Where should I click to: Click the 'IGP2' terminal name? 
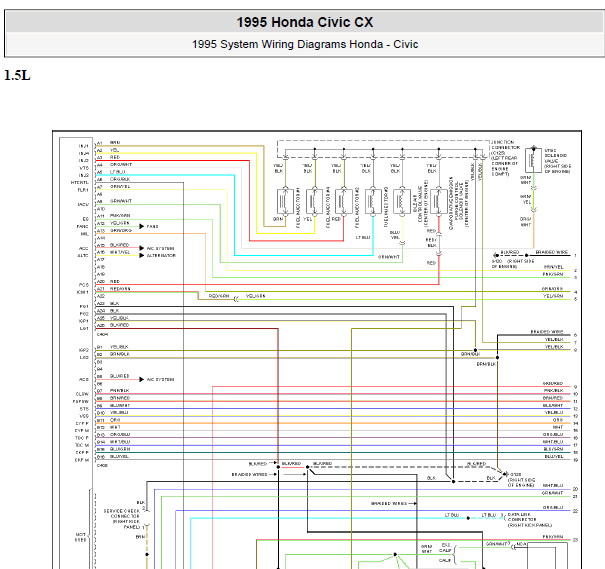pyautogui.click(x=84, y=350)
